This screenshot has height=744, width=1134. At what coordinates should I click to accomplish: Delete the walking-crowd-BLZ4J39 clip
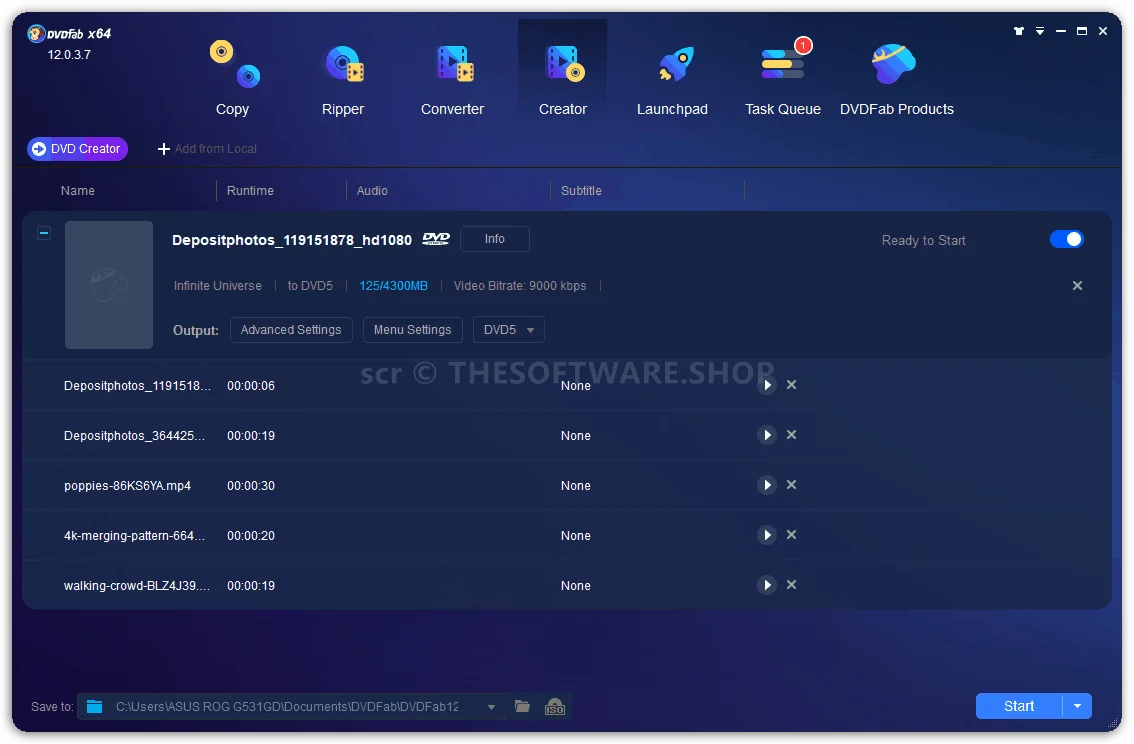coord(791,584)
